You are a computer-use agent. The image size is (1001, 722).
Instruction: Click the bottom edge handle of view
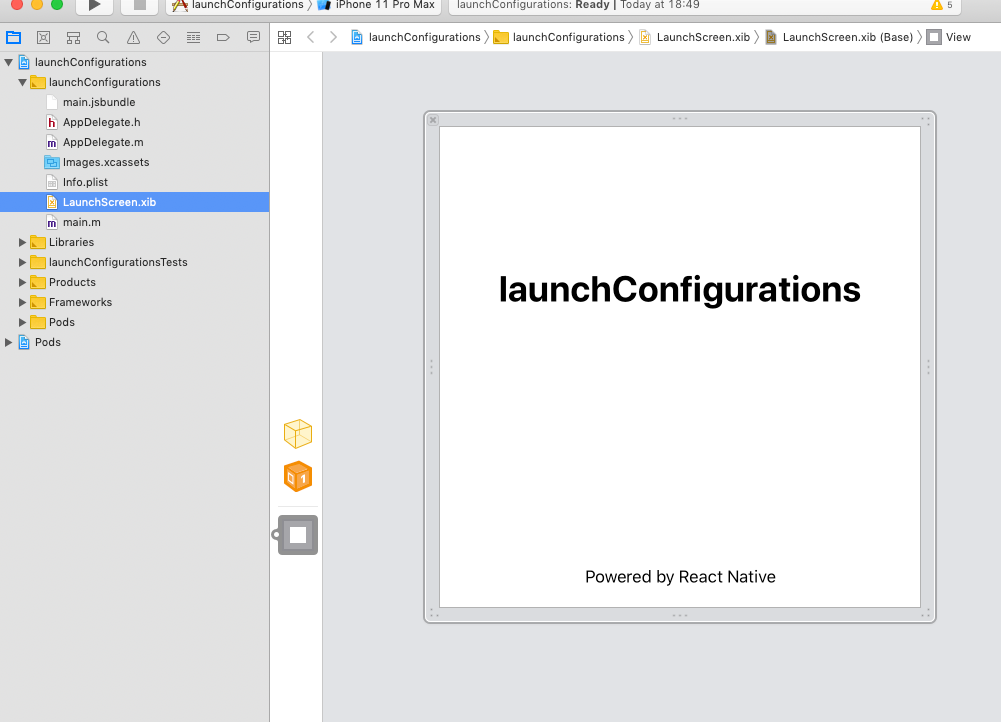tap(680, 615)
